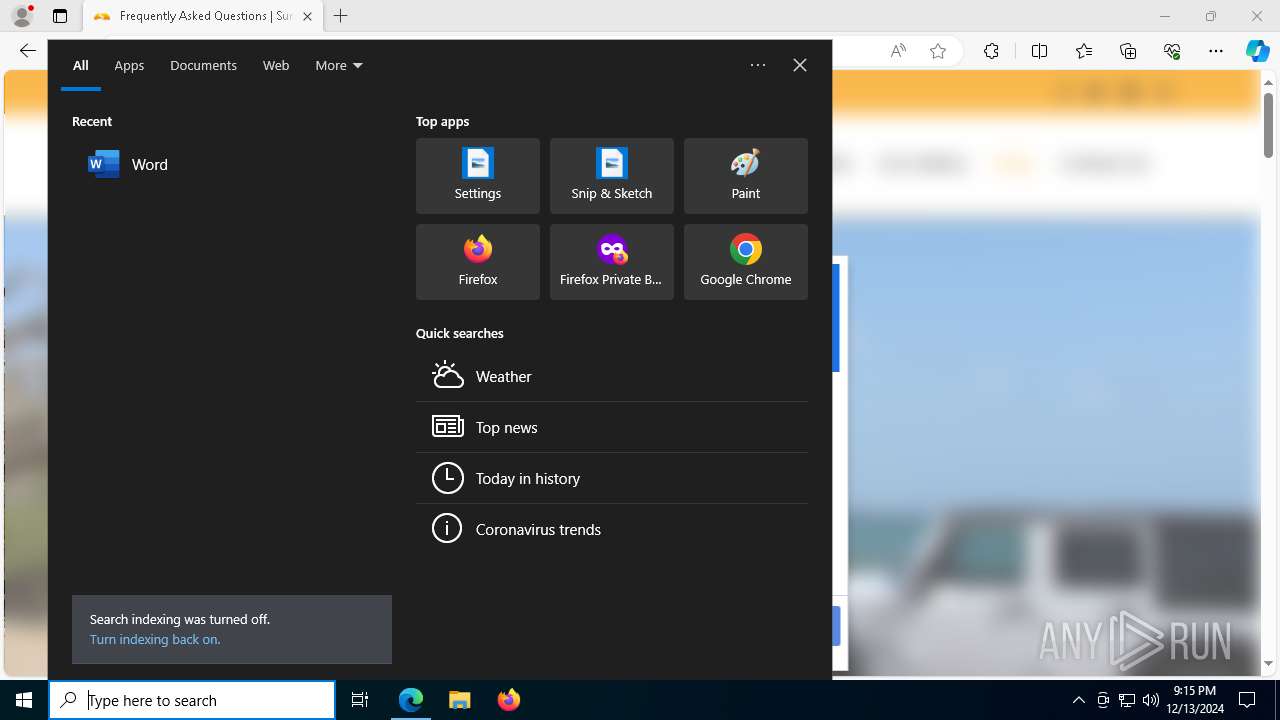This screenshot has height=720, width=1280.
Task: Switch to the Apps search tab
Action: 129,65
